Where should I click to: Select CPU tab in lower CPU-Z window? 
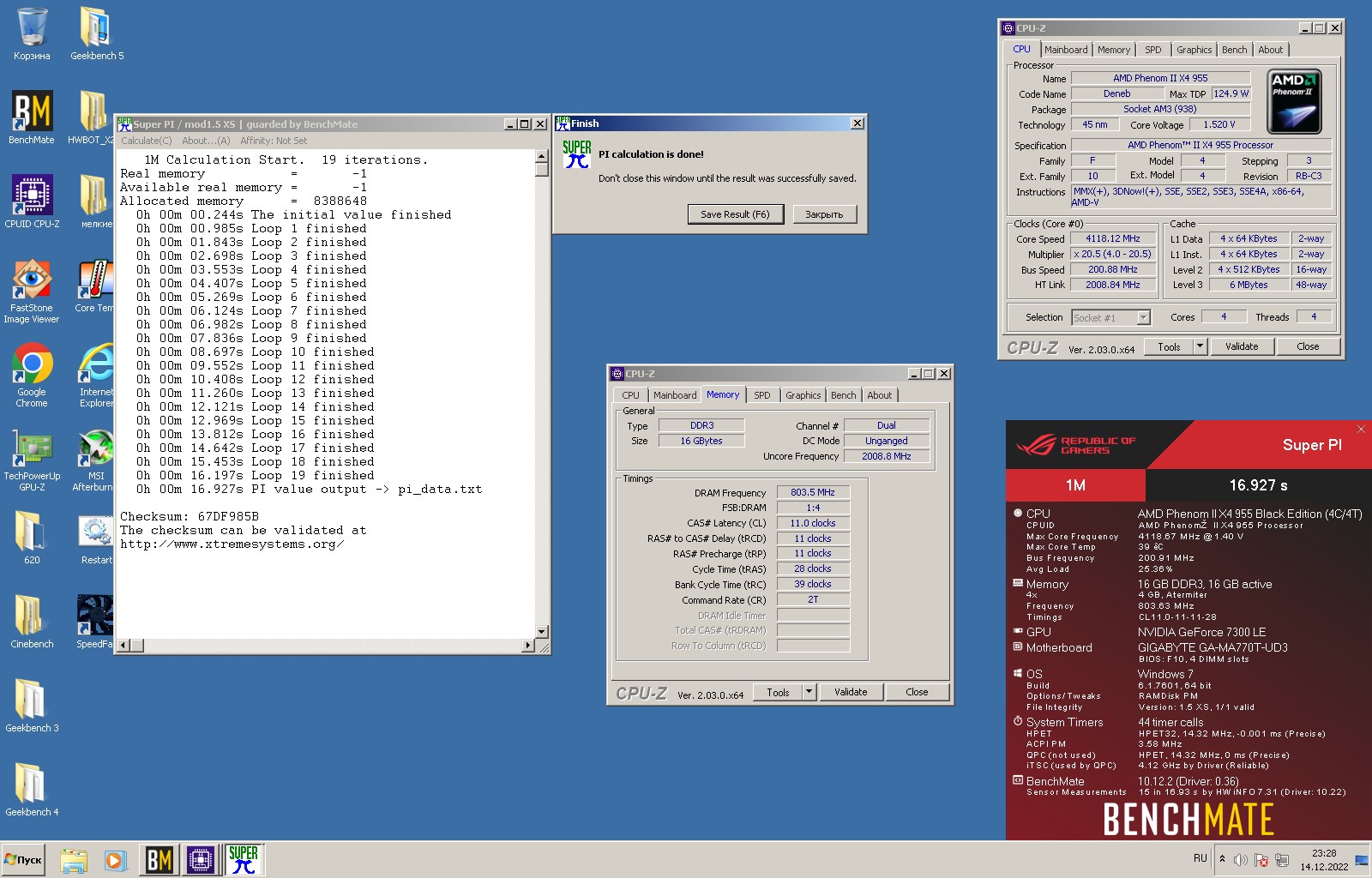[x=631, y=395]
